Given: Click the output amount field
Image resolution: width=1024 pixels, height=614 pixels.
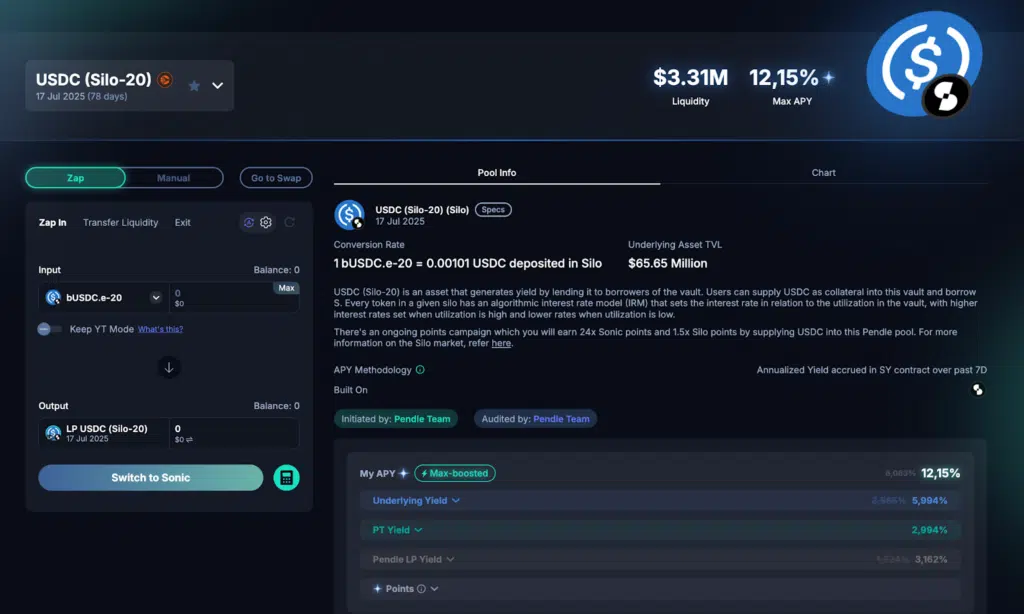Looking at the screenshot, I should click(x=234, y=433).
